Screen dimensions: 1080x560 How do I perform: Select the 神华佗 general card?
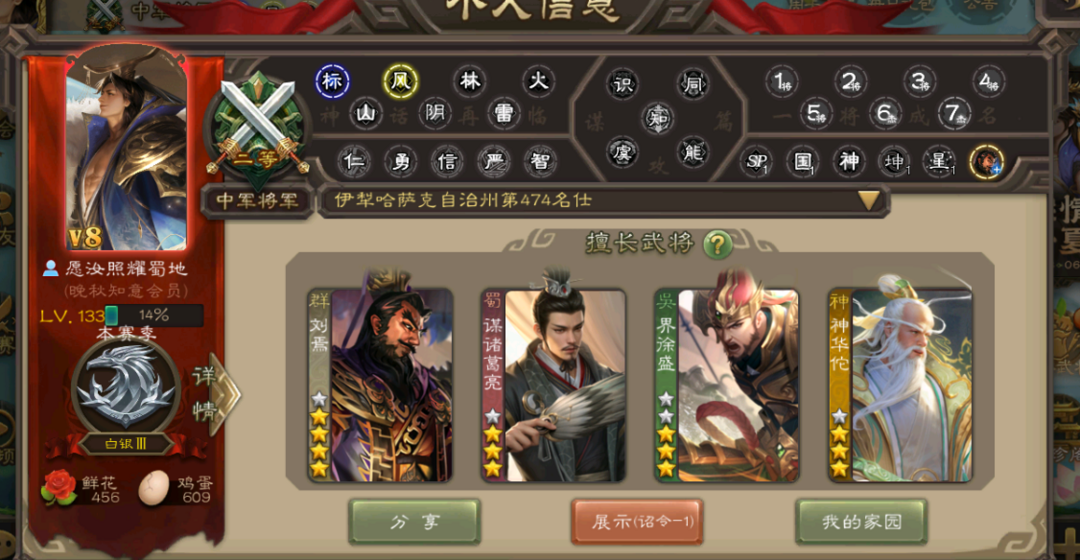click(900, 384)
